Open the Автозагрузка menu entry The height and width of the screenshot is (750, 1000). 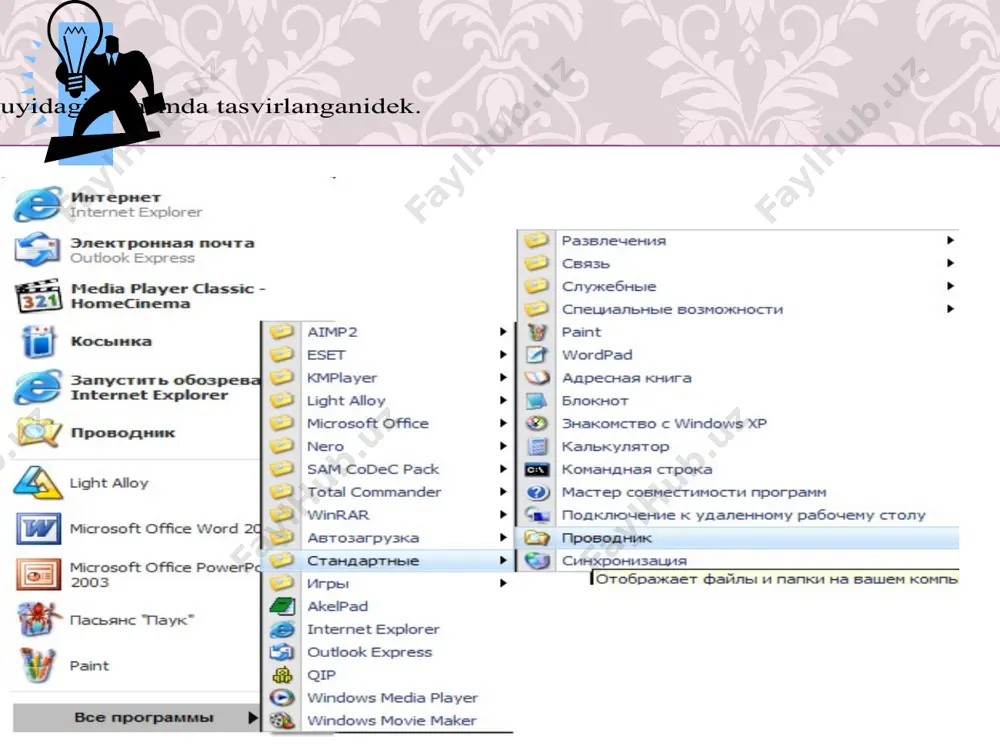pos(388,538)
